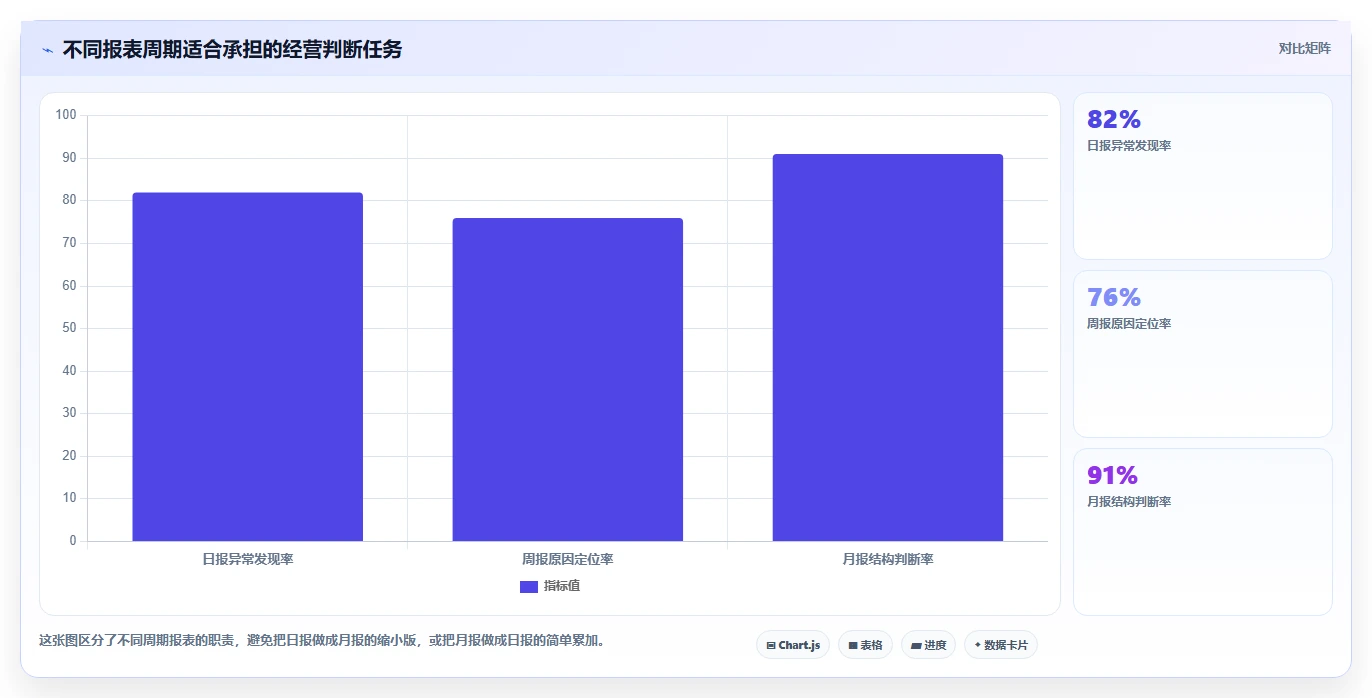This screenshot has height=698, width=1372.
Task: Click the title 不同报表周期适合承担的经营判断任务
Action: pyautogui.click(x=232, y=49)
